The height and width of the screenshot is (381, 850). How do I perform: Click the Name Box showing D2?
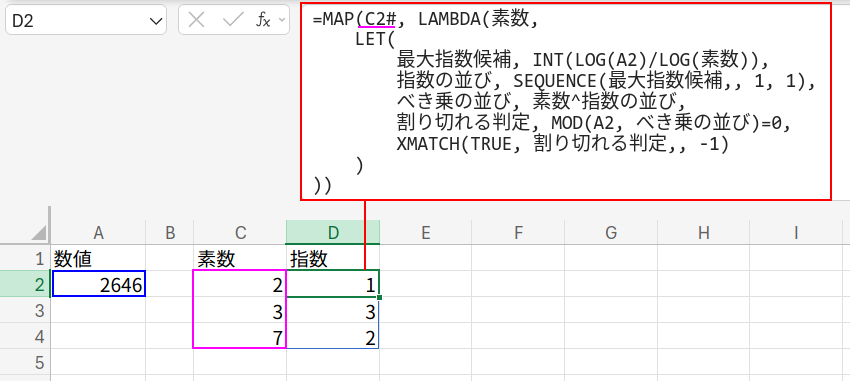pyautogui.click(x=86, y=21)
